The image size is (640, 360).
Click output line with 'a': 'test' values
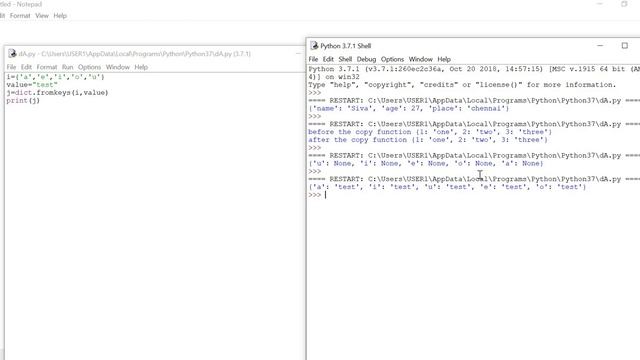click(447, 187)
